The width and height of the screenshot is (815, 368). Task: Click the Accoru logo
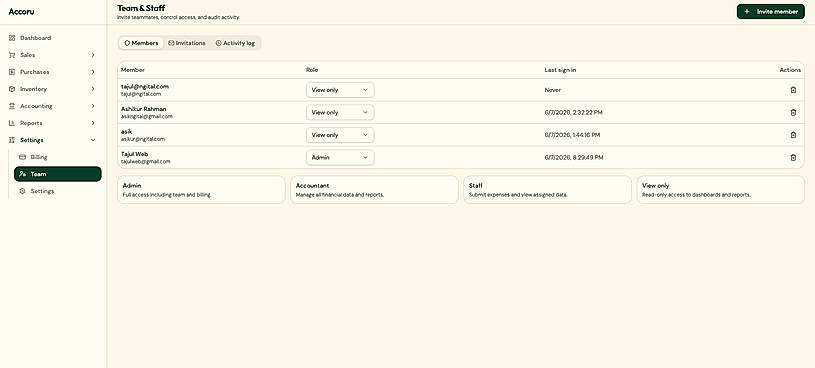pyautogui.click(x=21, y=11)
